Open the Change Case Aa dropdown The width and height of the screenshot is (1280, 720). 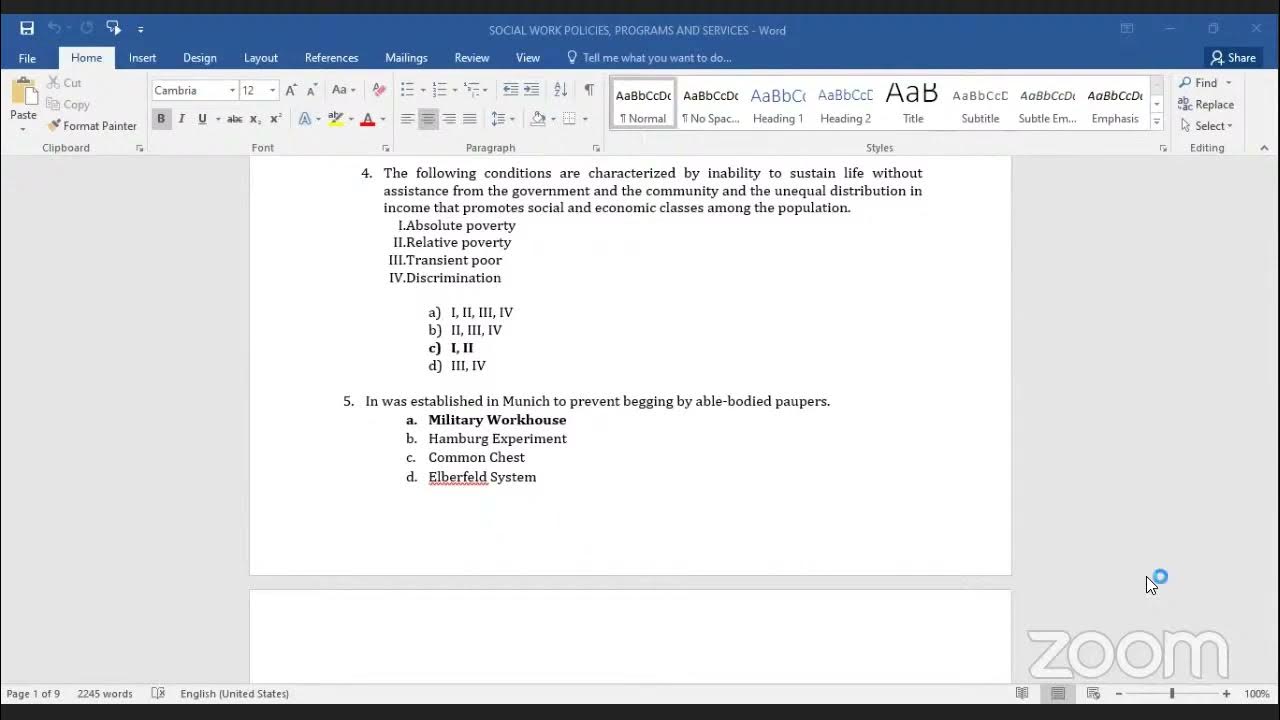click(343, 90)
